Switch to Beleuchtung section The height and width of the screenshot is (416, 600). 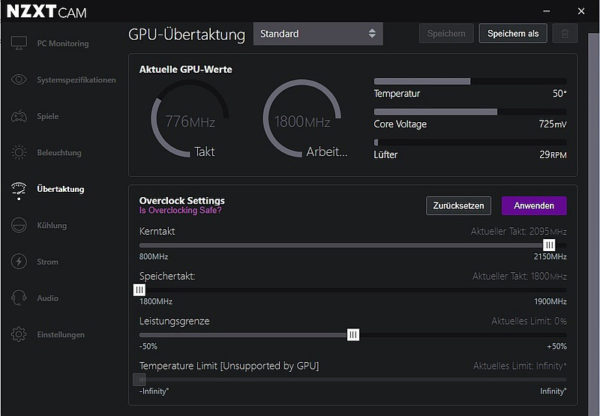tap(59, 152)
